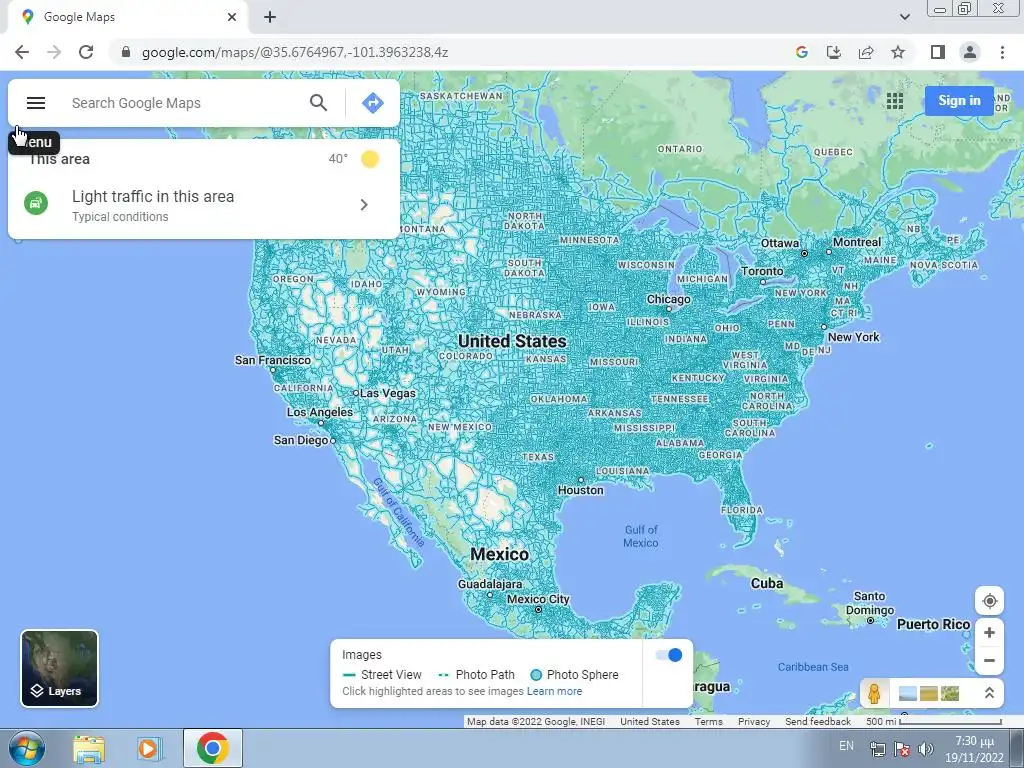Click the install app icon in address bar

click(x=834, y=52)
